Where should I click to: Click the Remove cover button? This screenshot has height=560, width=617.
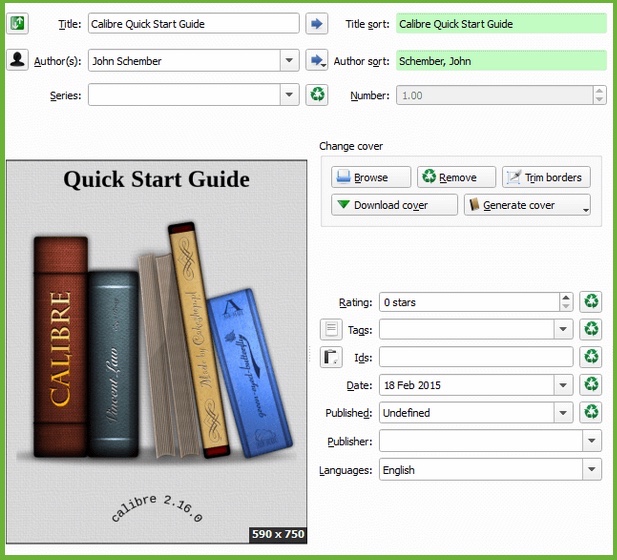(x=456, y=177)
